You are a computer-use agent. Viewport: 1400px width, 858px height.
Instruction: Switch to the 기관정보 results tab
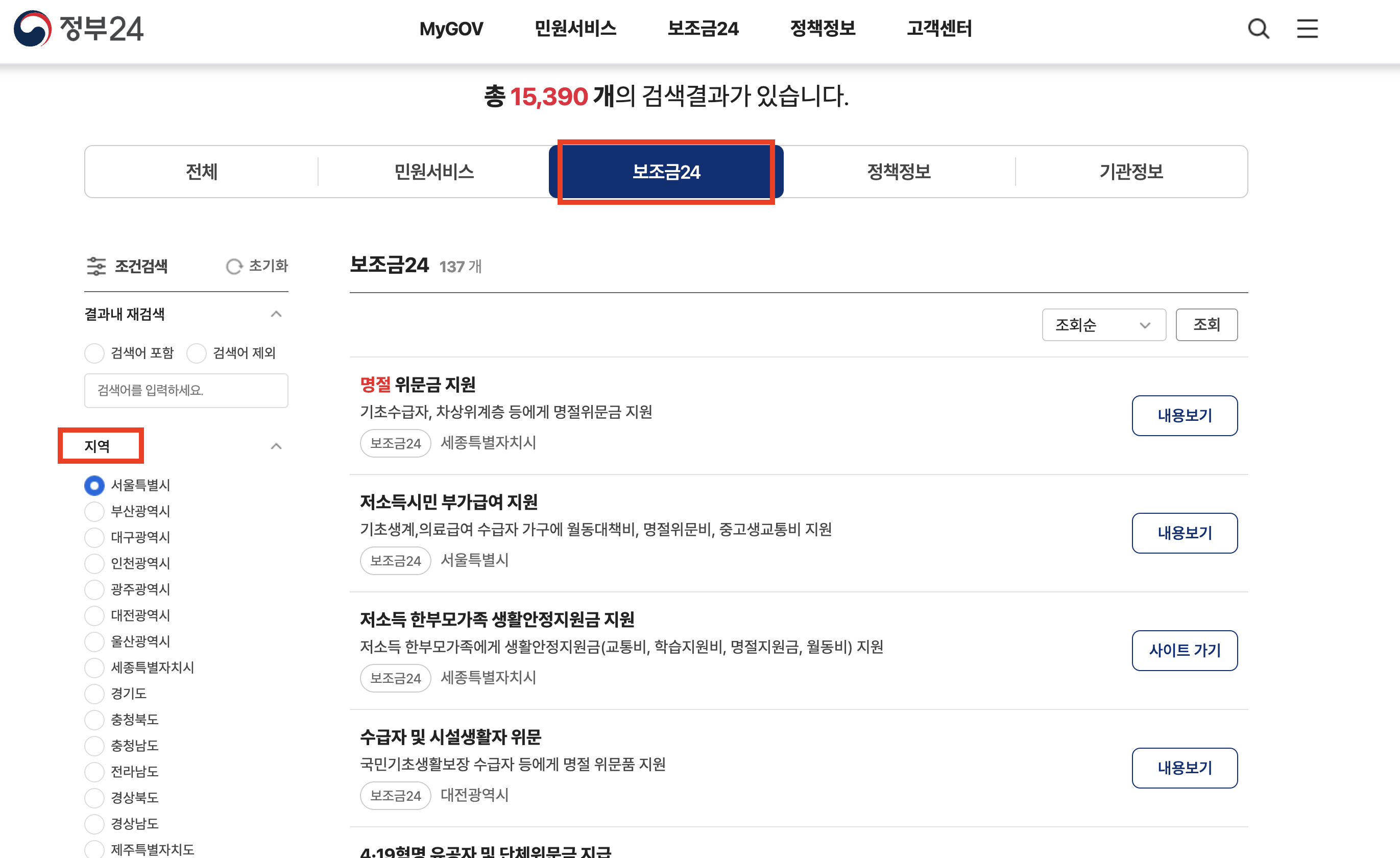(x=1131, y=172)
